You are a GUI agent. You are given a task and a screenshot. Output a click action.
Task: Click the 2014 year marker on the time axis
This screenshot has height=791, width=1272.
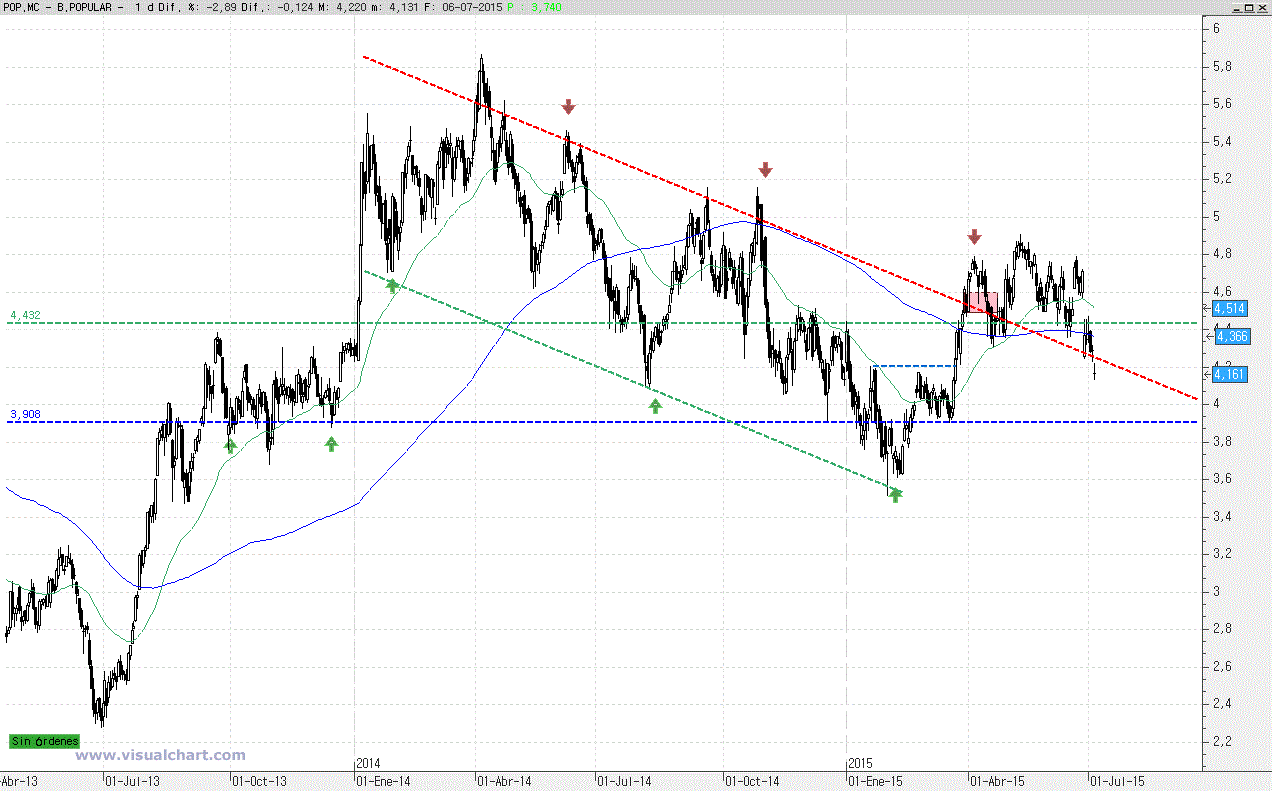click(368, 763)
